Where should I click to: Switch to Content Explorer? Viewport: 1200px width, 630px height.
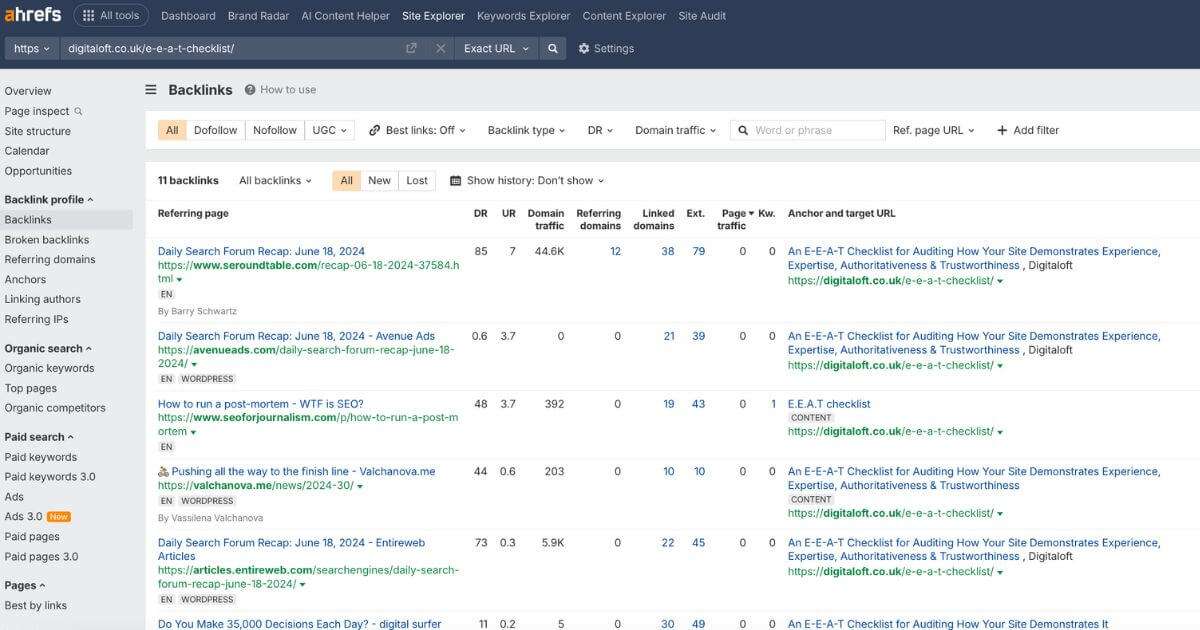point(624,16)
